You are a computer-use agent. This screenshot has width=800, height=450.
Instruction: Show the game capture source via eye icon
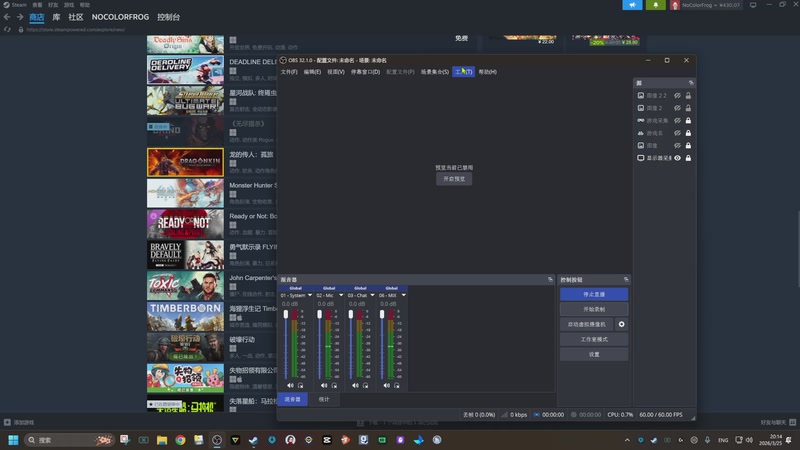pos(677,120)
